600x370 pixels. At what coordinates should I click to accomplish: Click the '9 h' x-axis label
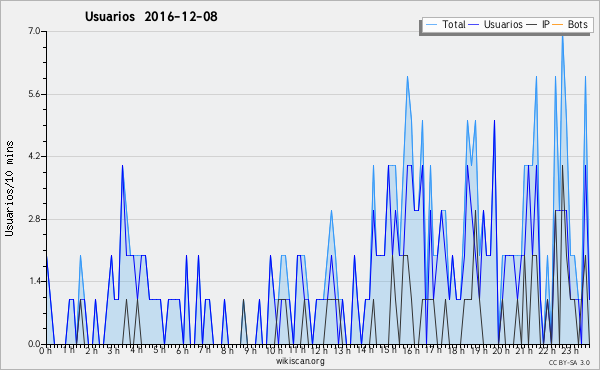(x=250, y=350)
